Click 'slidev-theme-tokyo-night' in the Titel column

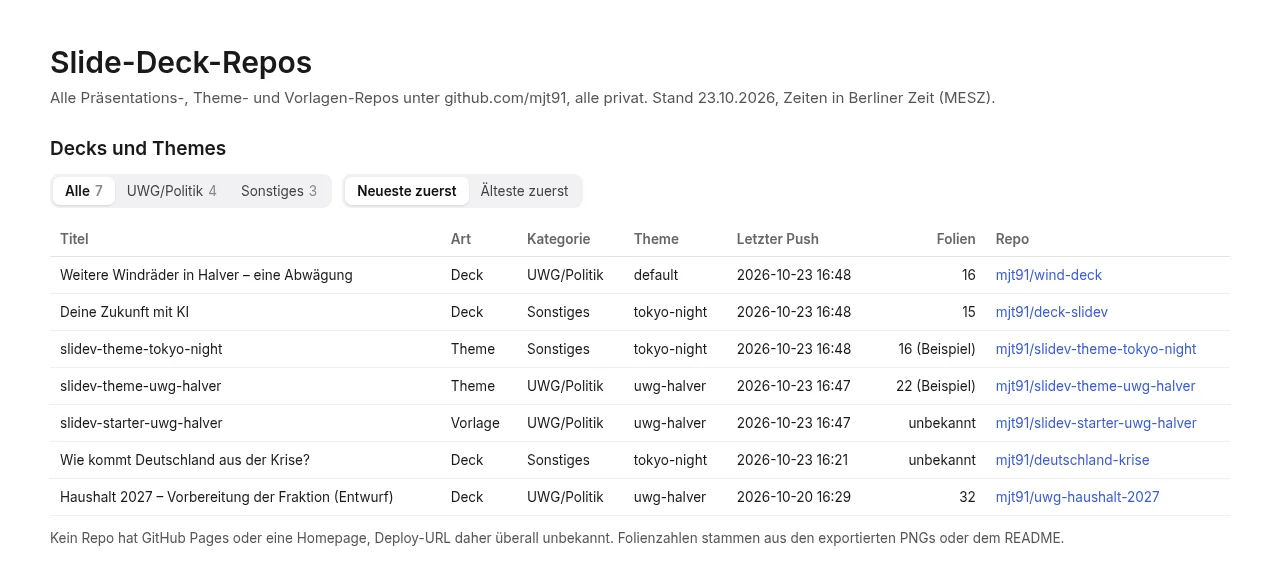tap(141, 349)
